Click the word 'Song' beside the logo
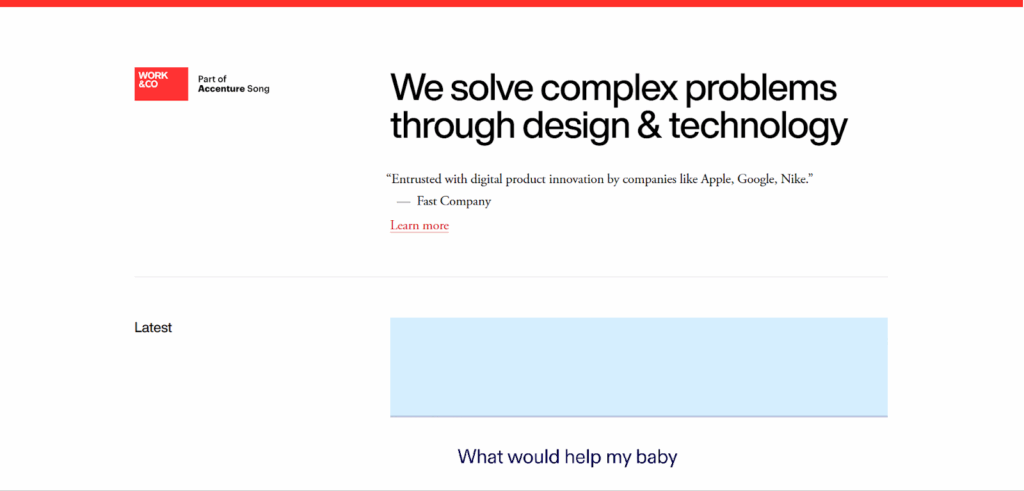 tap(258, 89)
